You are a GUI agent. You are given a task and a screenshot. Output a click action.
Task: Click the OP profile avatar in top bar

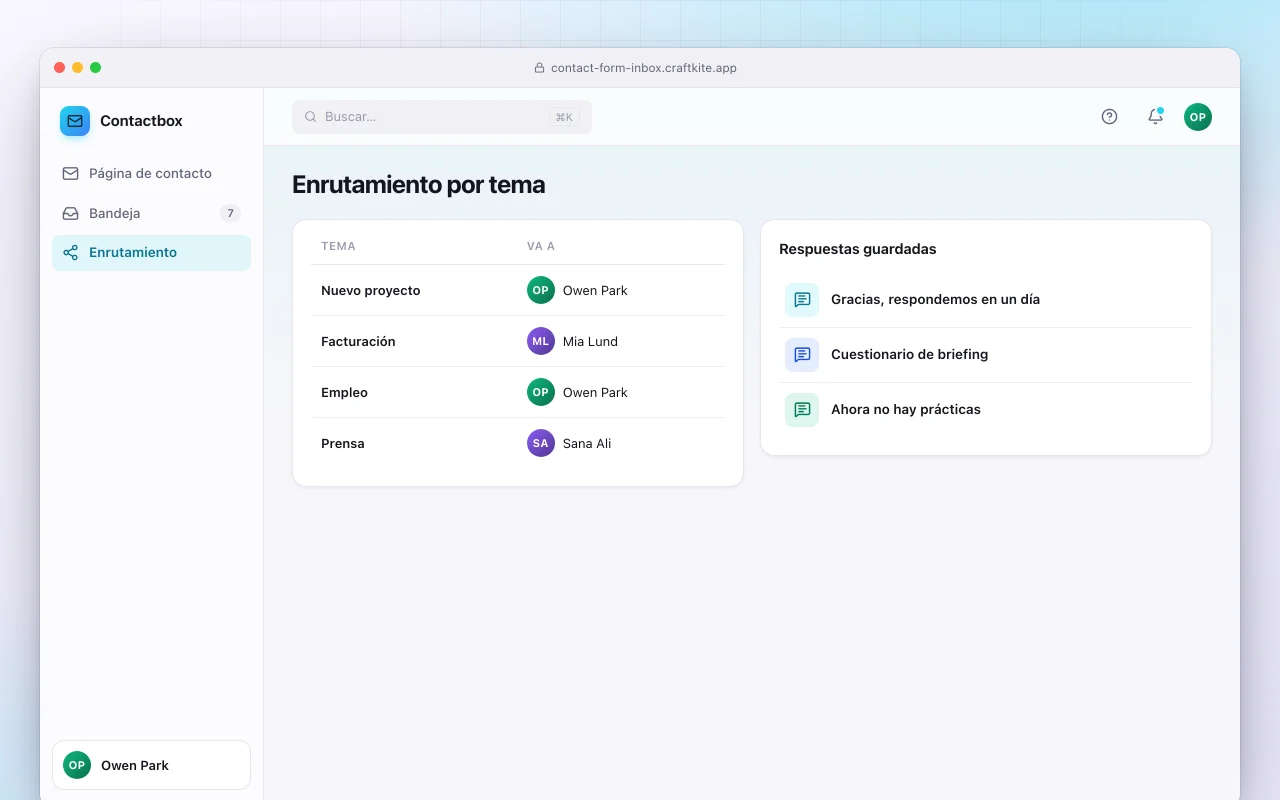[x=1198, y=117]
